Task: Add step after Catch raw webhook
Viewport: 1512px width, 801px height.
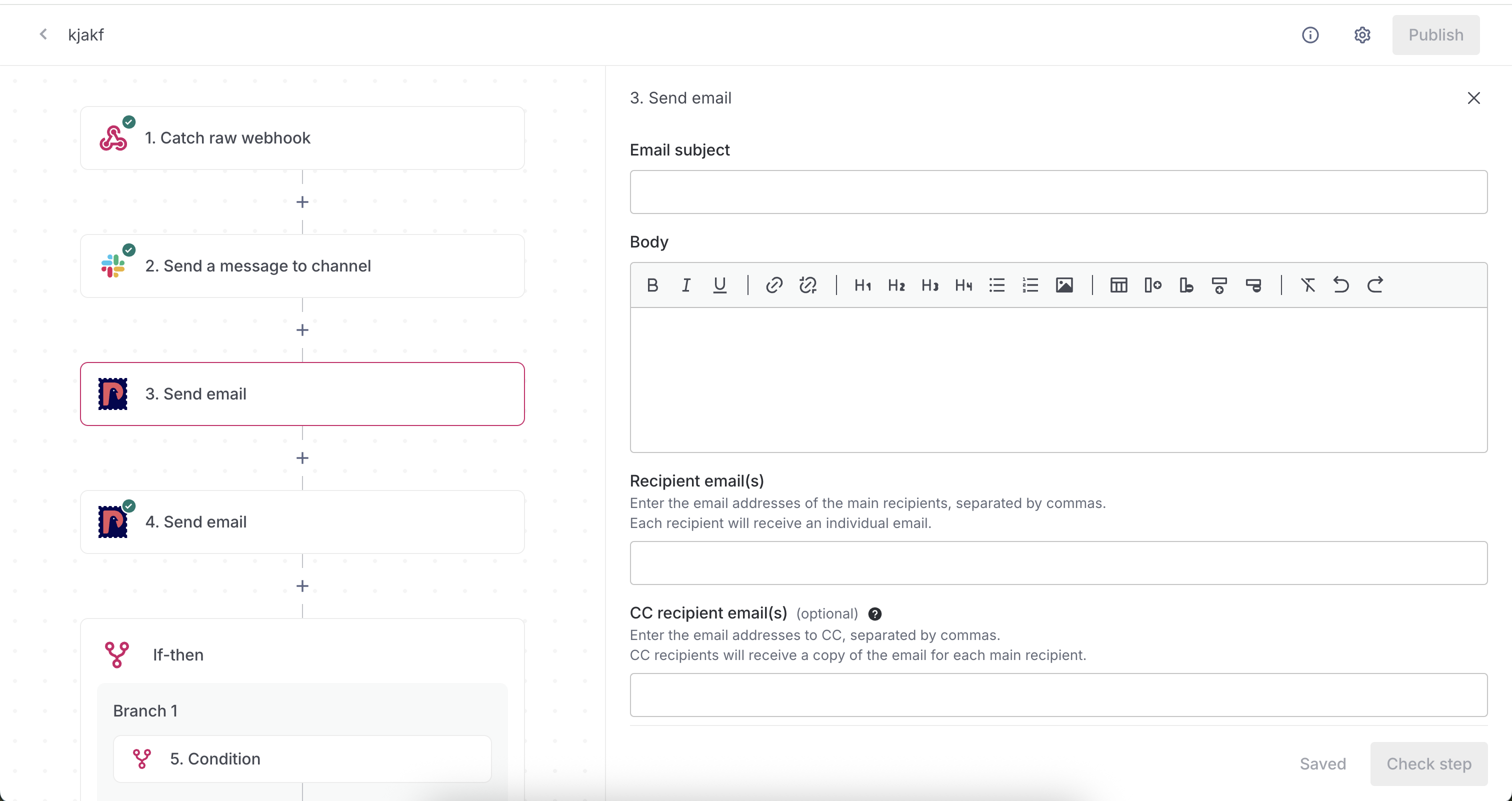Action: [x=302, y=202]
